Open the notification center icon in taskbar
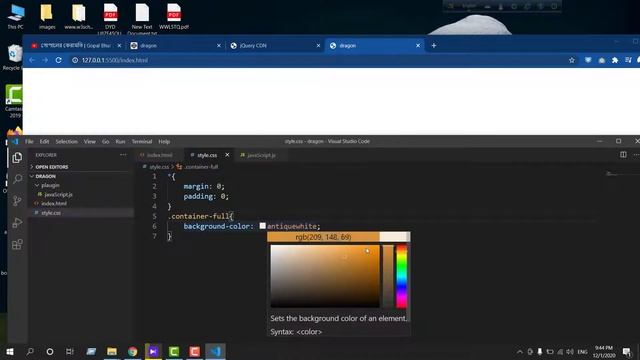The width and height of the screenshot is (640, 360). [x=627, y=351]
